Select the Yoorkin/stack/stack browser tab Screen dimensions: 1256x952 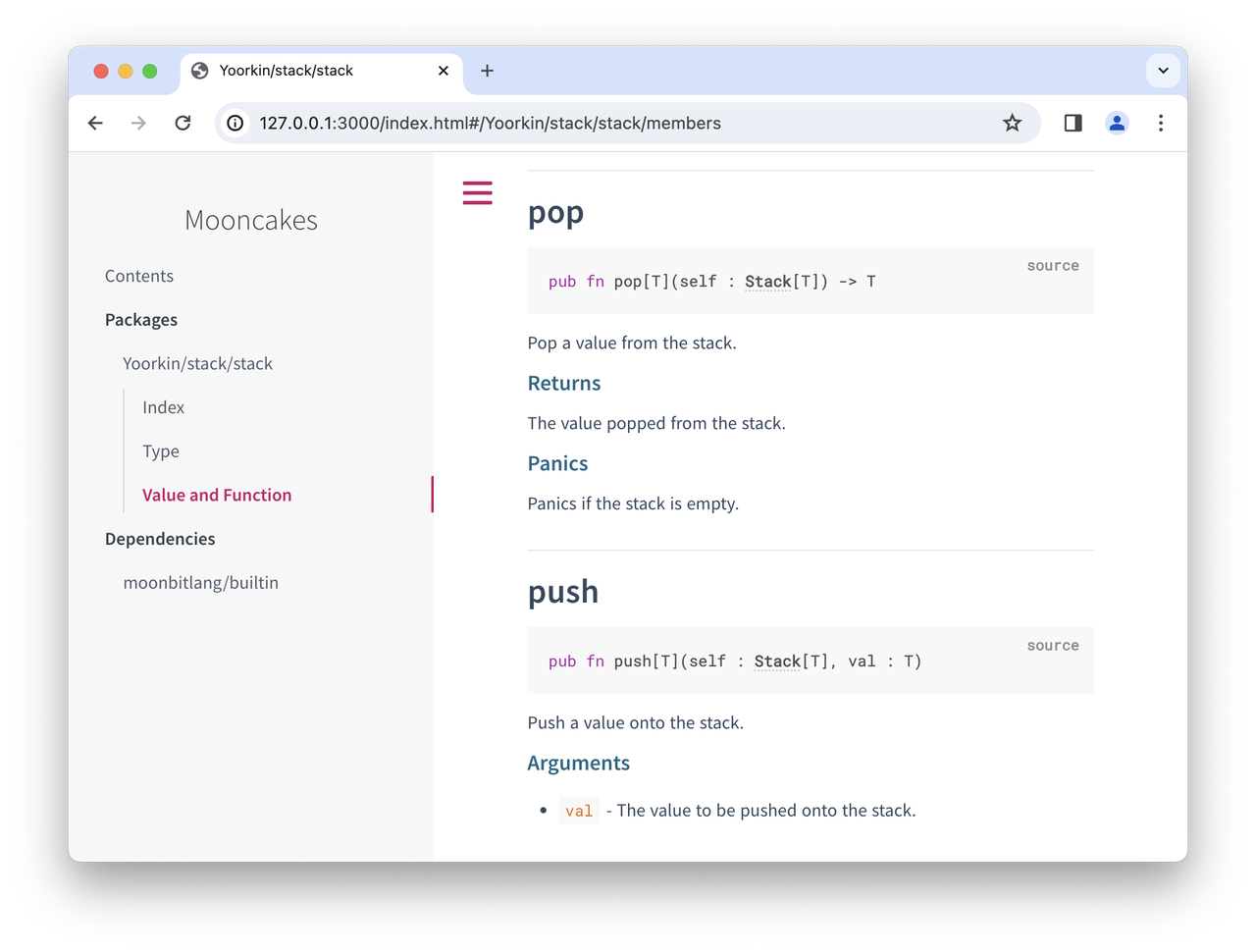(294, 71)
